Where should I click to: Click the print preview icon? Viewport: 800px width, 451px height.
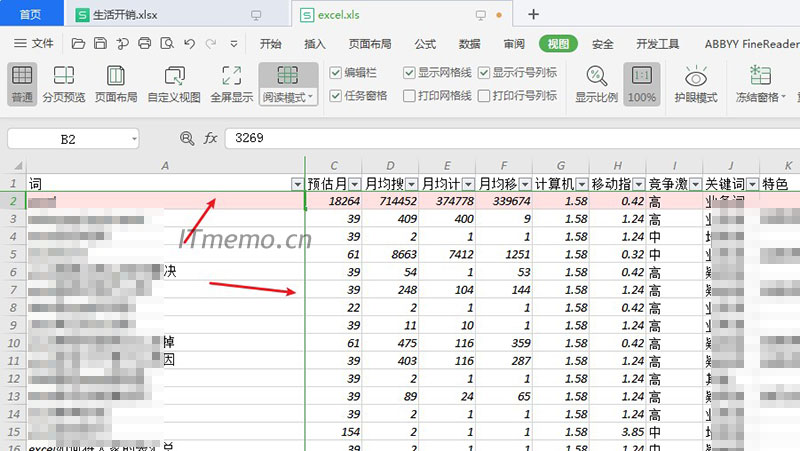click(x=167, y=43)
